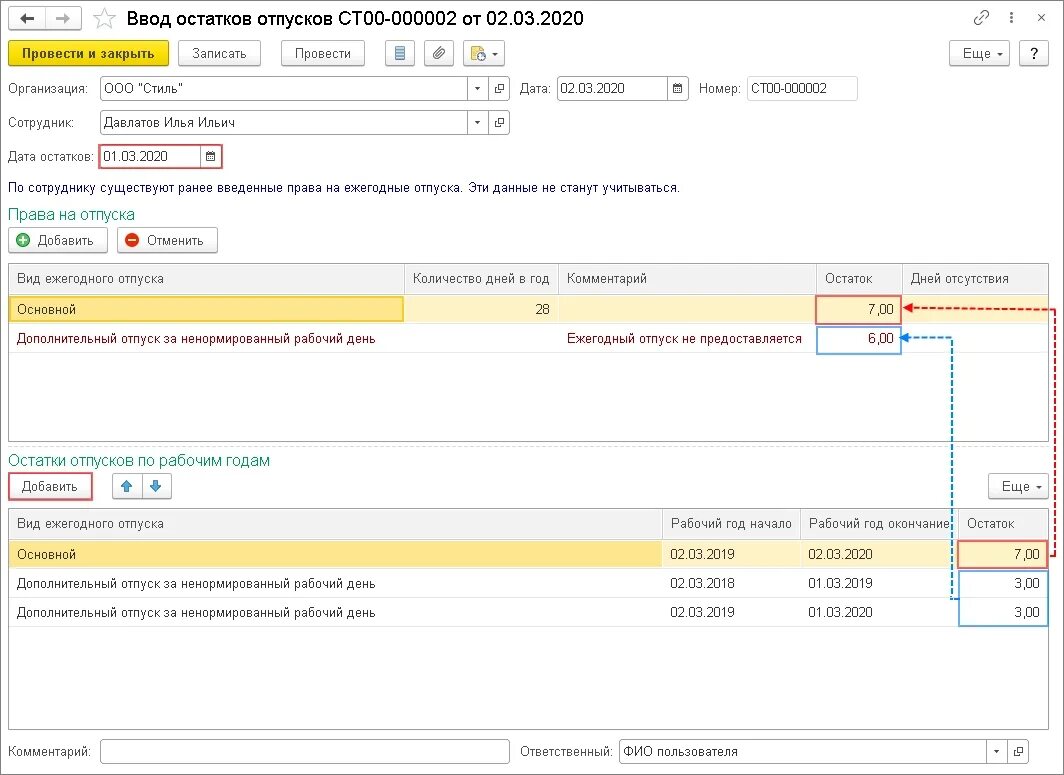Click the Провести button
Viewport: 1064px width, 775px height.
[322, 54]
